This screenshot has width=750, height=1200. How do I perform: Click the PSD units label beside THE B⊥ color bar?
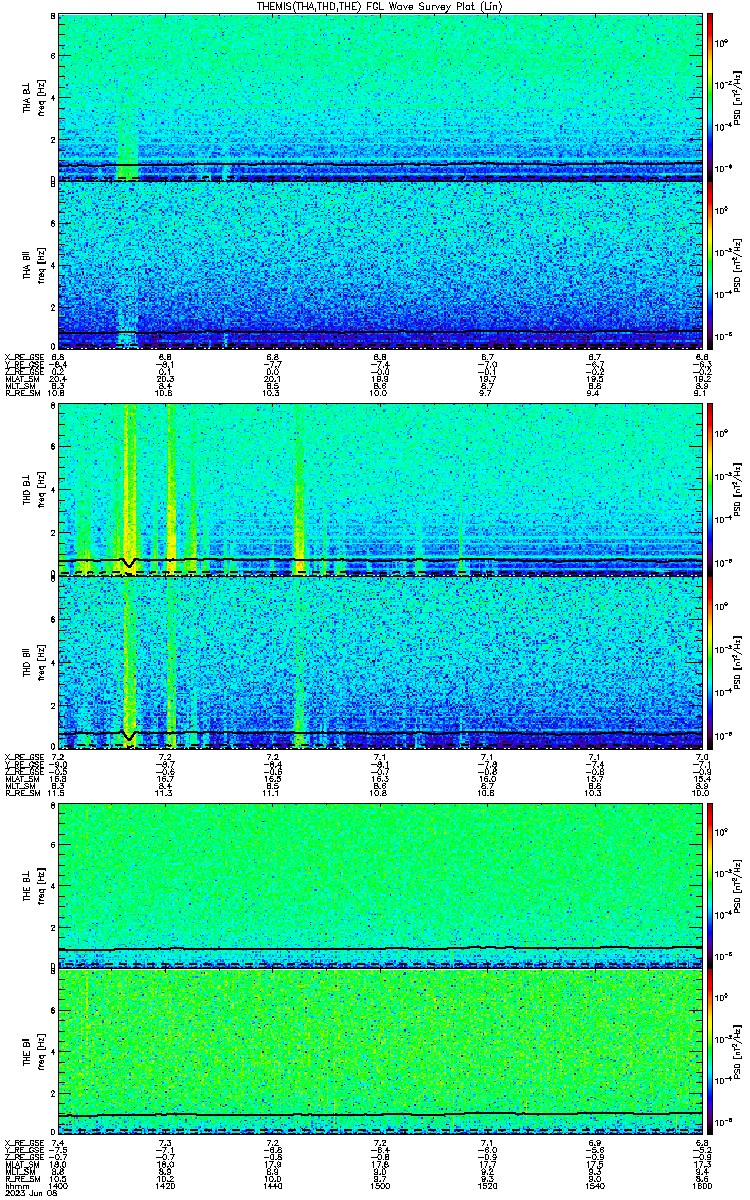[738, 885]
